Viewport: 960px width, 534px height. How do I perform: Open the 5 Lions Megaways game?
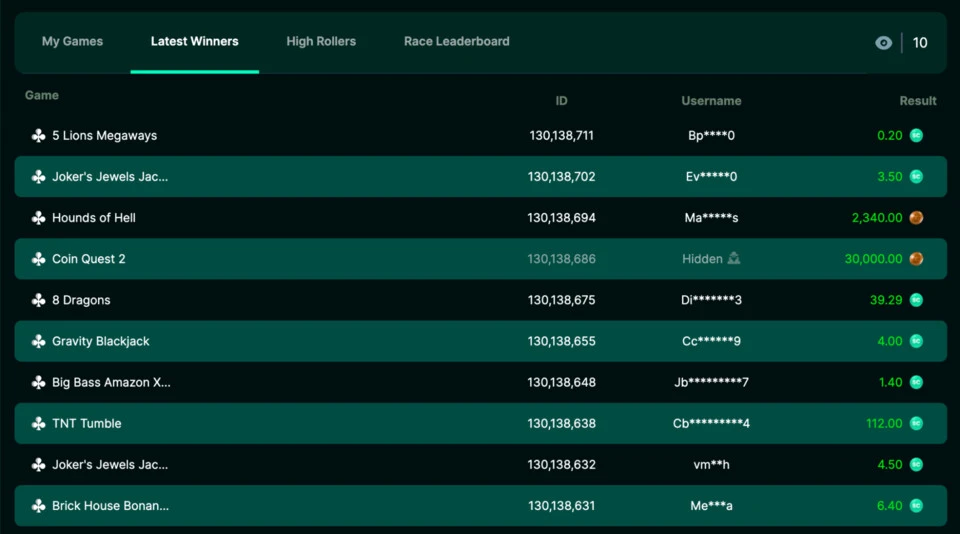coord(104,136)
